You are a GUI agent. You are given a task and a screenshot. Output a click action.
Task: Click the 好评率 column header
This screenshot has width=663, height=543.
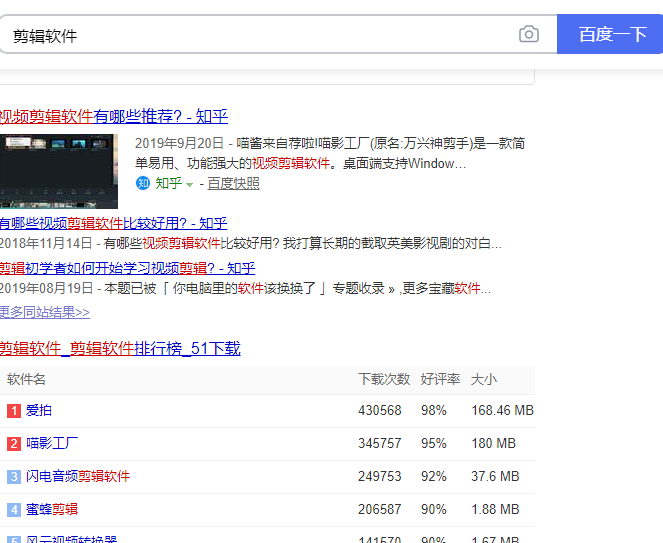(x=440, y=379)
